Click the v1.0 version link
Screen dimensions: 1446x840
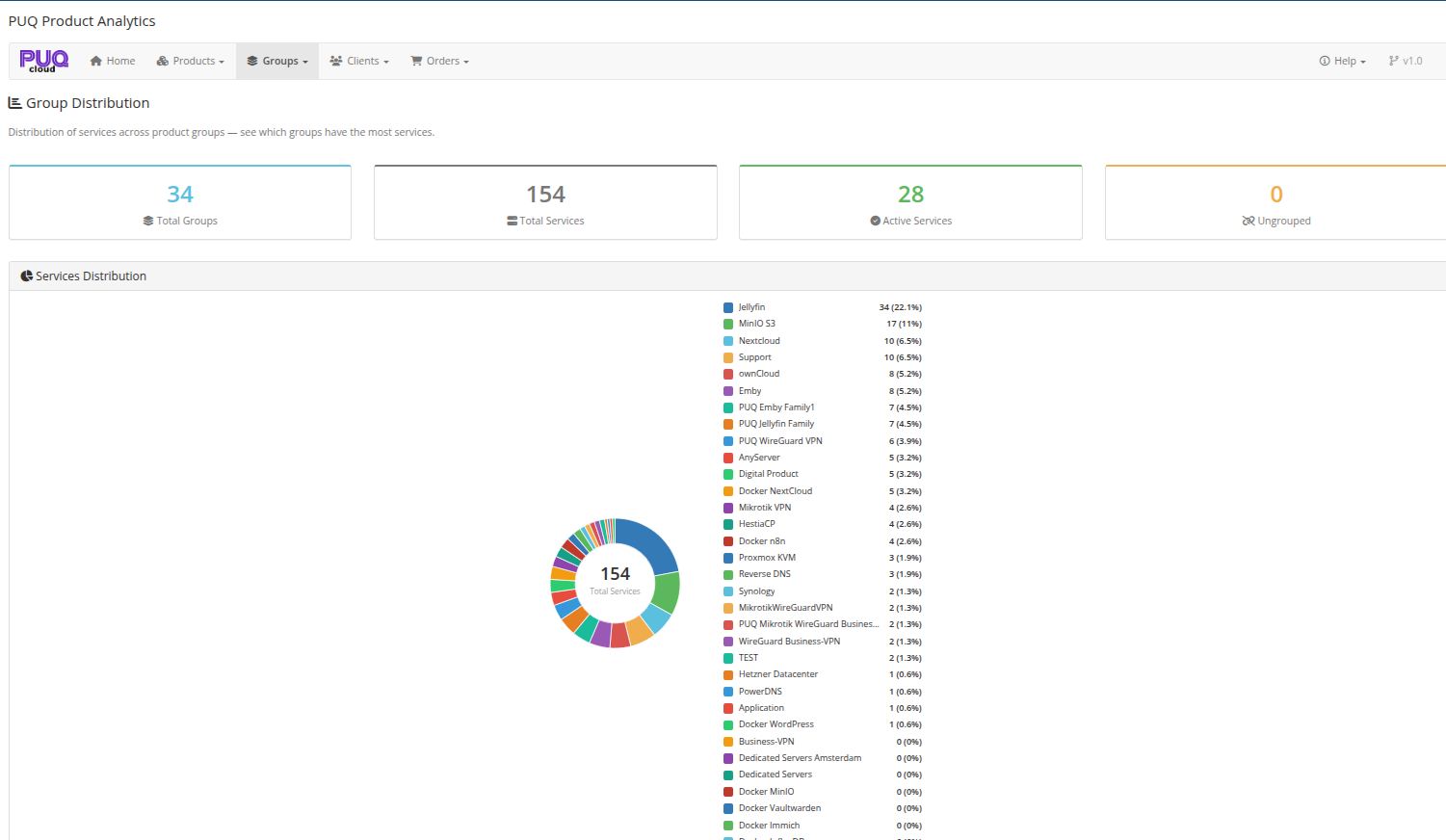coord(1406,61)
